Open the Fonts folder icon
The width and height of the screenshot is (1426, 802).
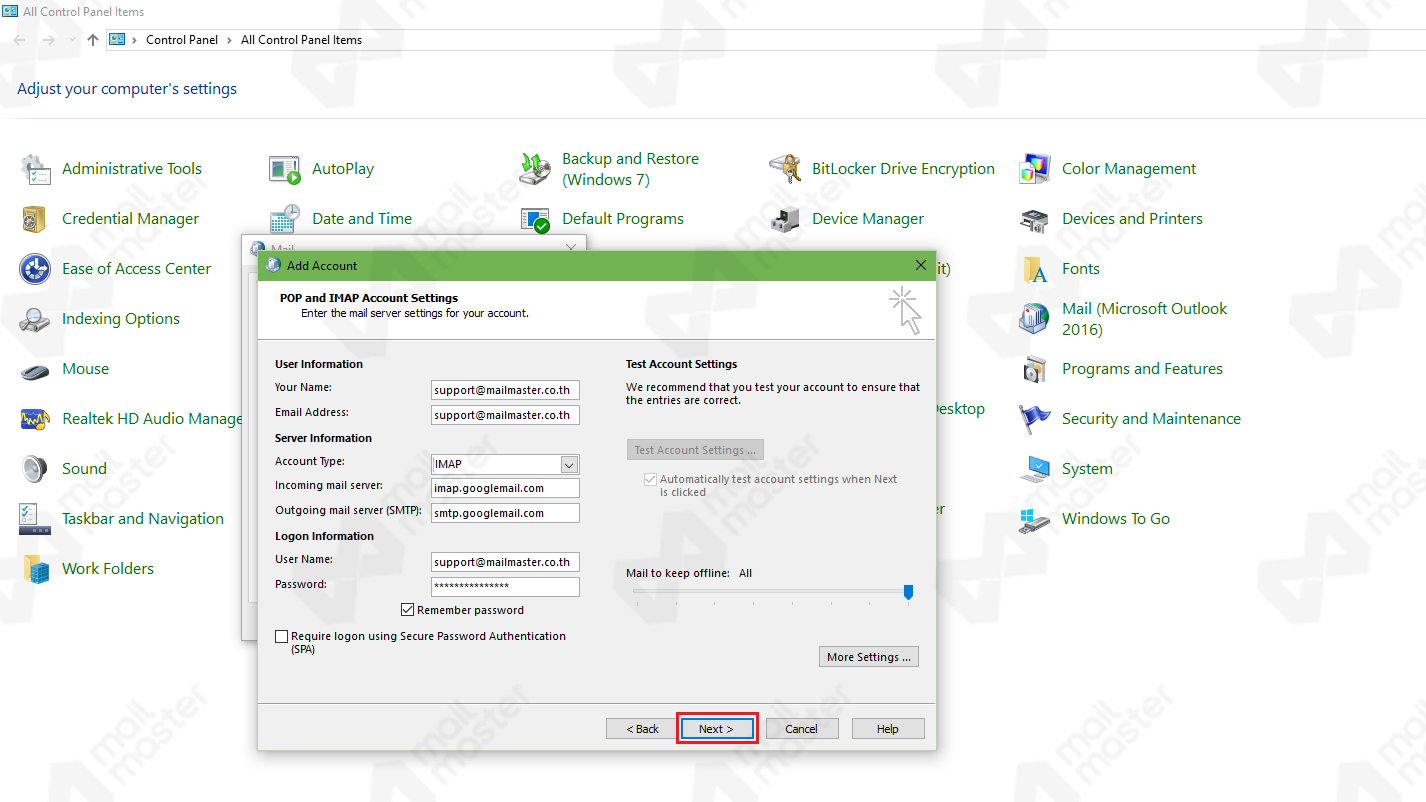pos(1035,269)
